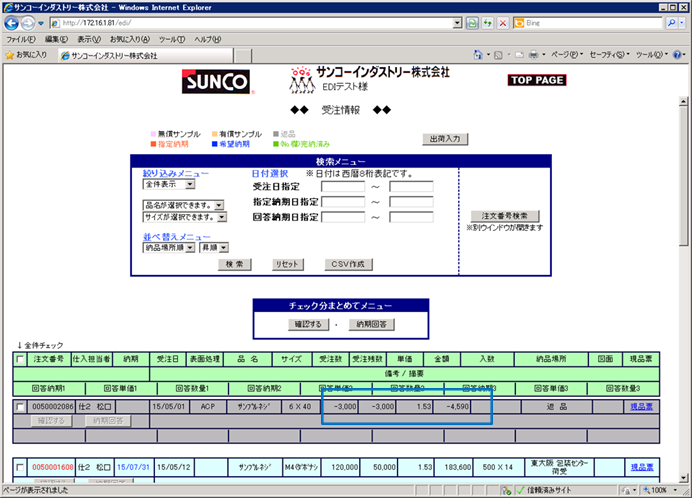Viewport: 692px width, 498px height.
Task: Click the scrollbar down arrow
Action: 683,477
